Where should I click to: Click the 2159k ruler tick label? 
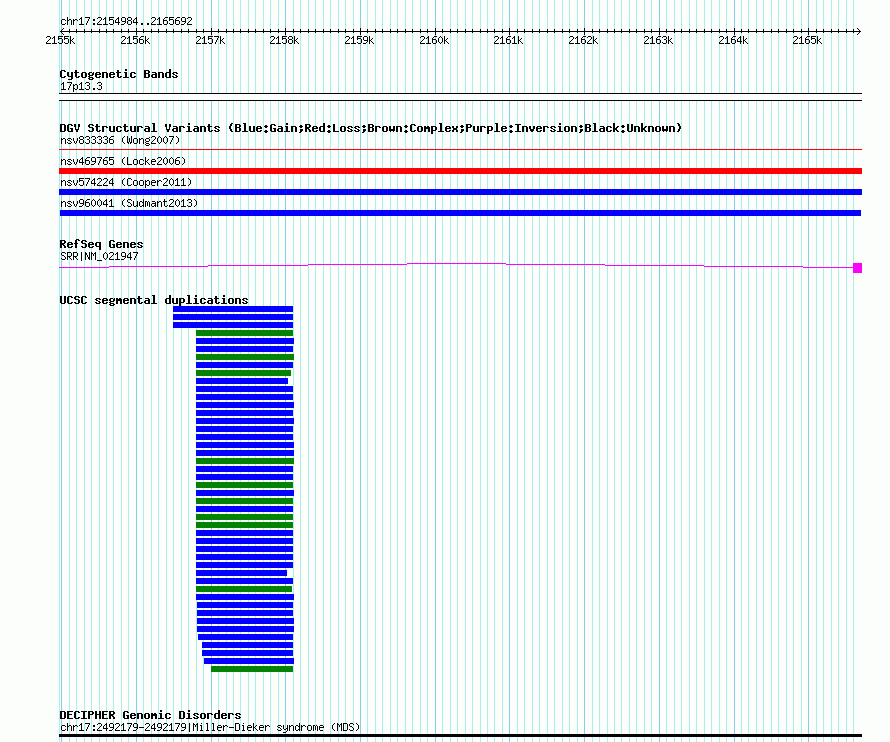(x=359, y=40)
